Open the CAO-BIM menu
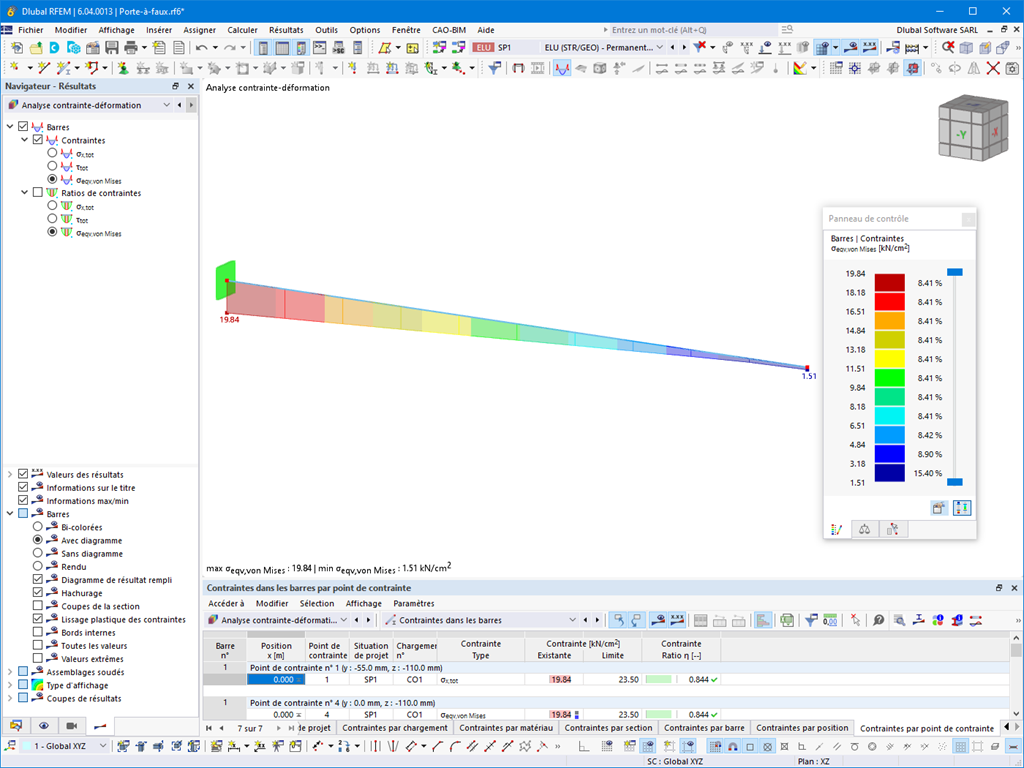1024x768 pixels. (x=449, y=30)
